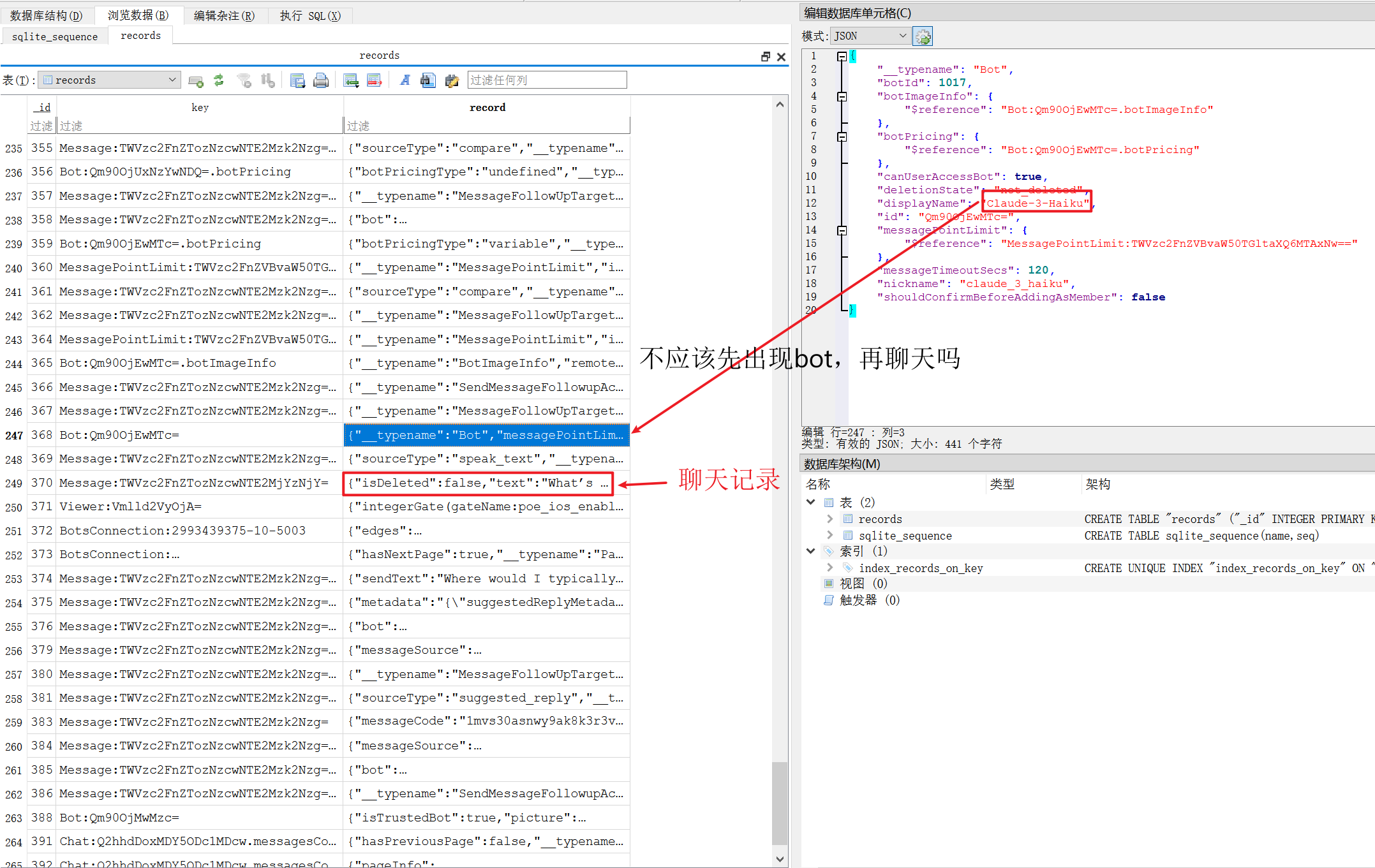Click the delete current record icon
Screen dimensions: 1375x868
click(x=374, y=80)
